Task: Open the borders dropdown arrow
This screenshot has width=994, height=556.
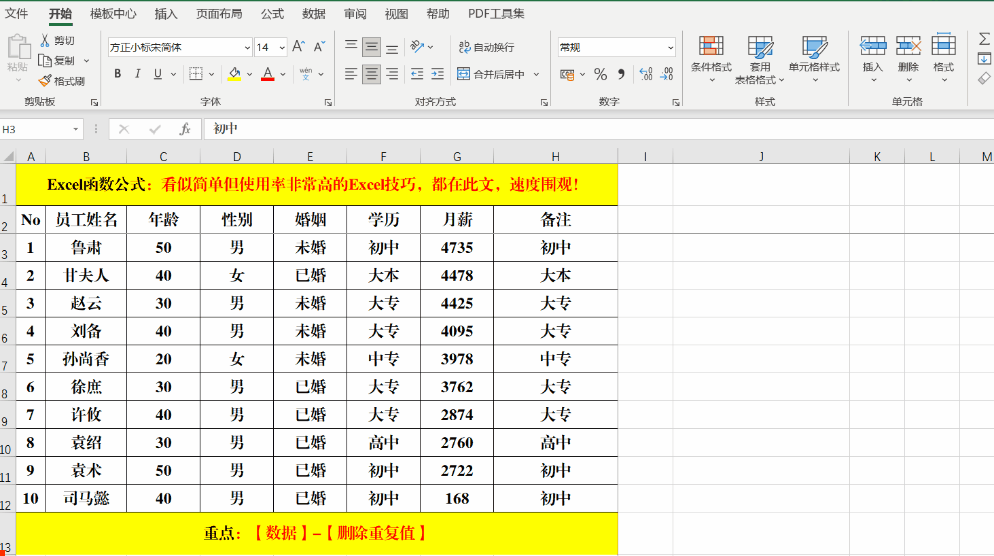Action: (x=212, y=74)
